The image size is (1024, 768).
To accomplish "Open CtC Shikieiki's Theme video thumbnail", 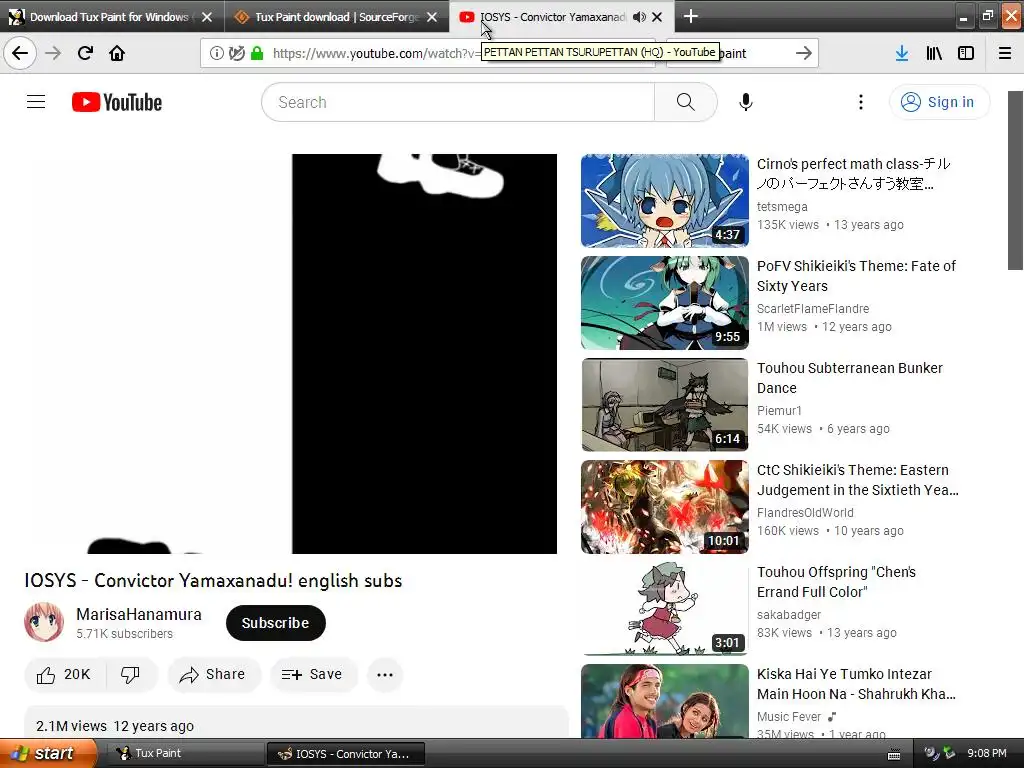I will coord(665,507).
